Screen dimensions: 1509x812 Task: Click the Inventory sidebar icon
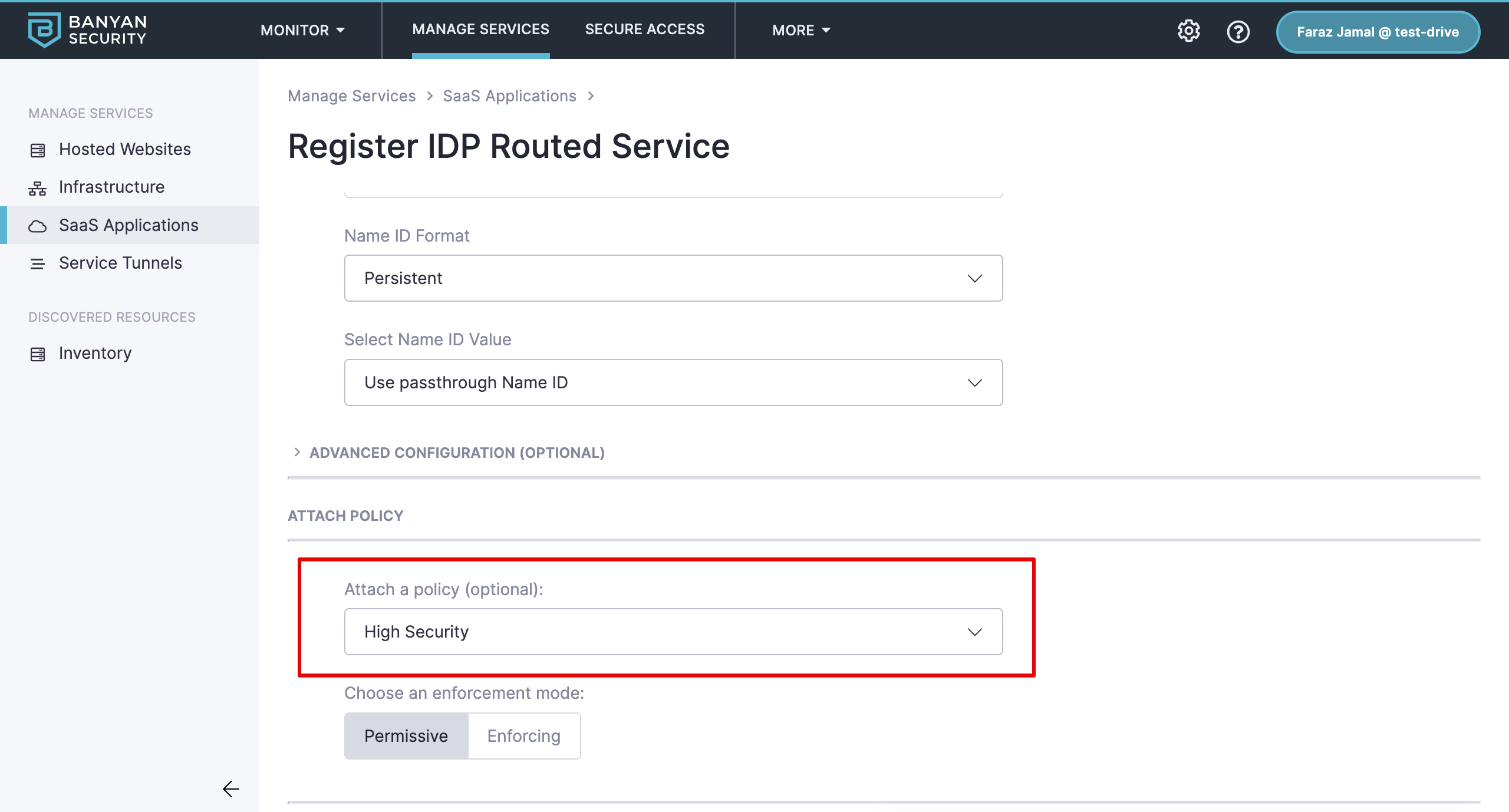pyautogui.click(x=38, y=354)
